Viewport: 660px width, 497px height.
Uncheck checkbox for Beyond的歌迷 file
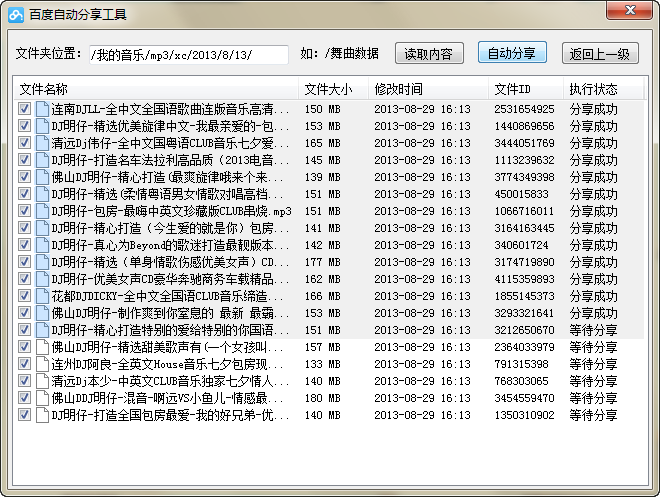pos(24,245)
